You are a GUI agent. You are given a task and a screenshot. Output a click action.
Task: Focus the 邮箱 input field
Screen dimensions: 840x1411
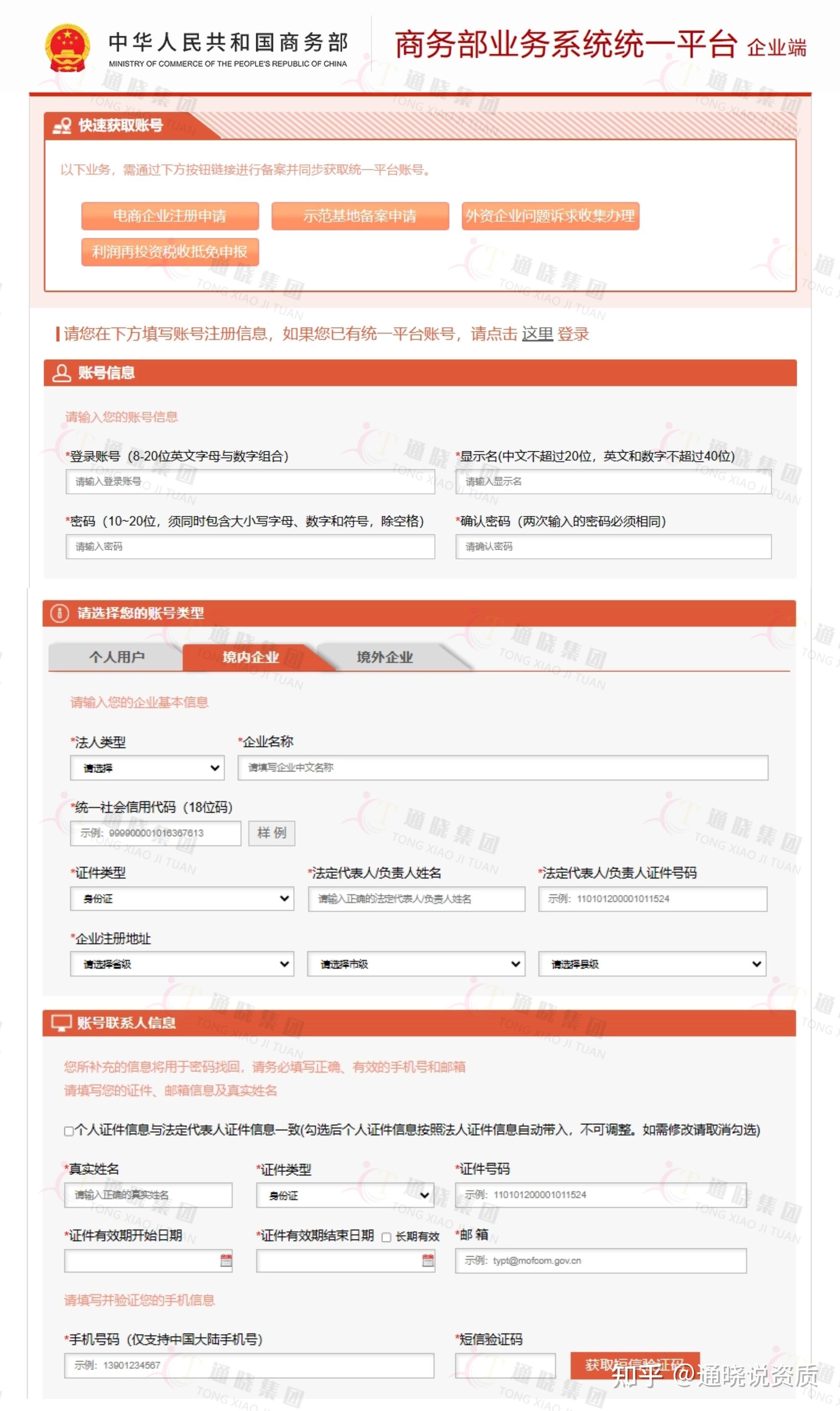[601, 1261]
